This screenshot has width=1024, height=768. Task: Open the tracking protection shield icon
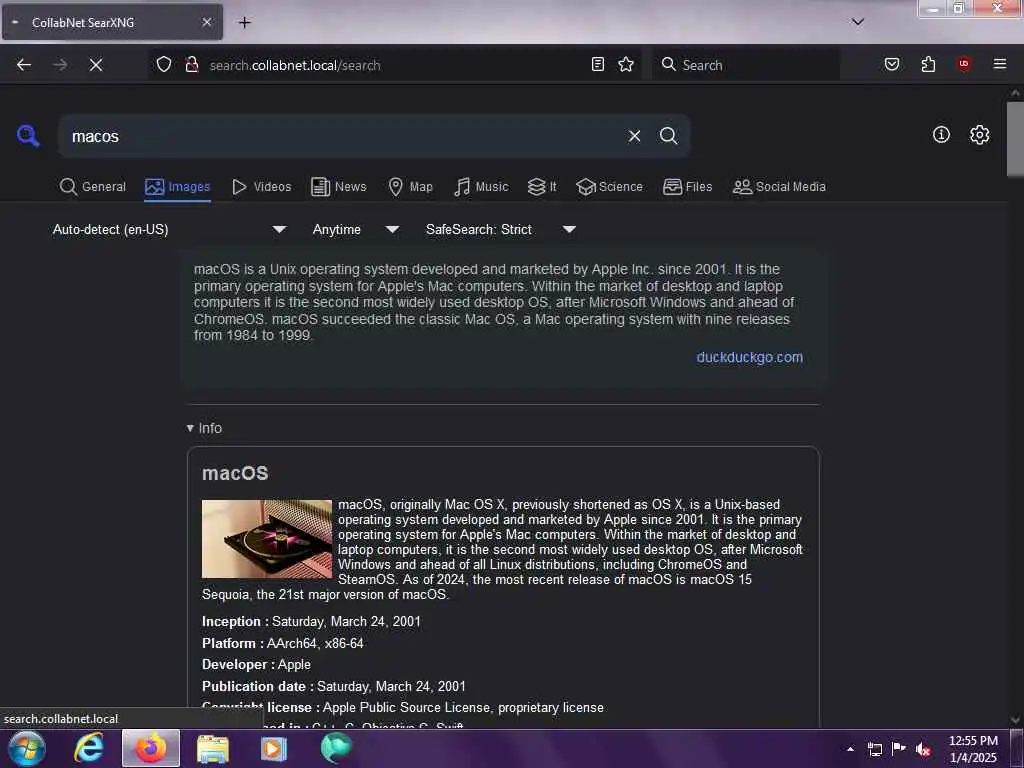(164, 65)
